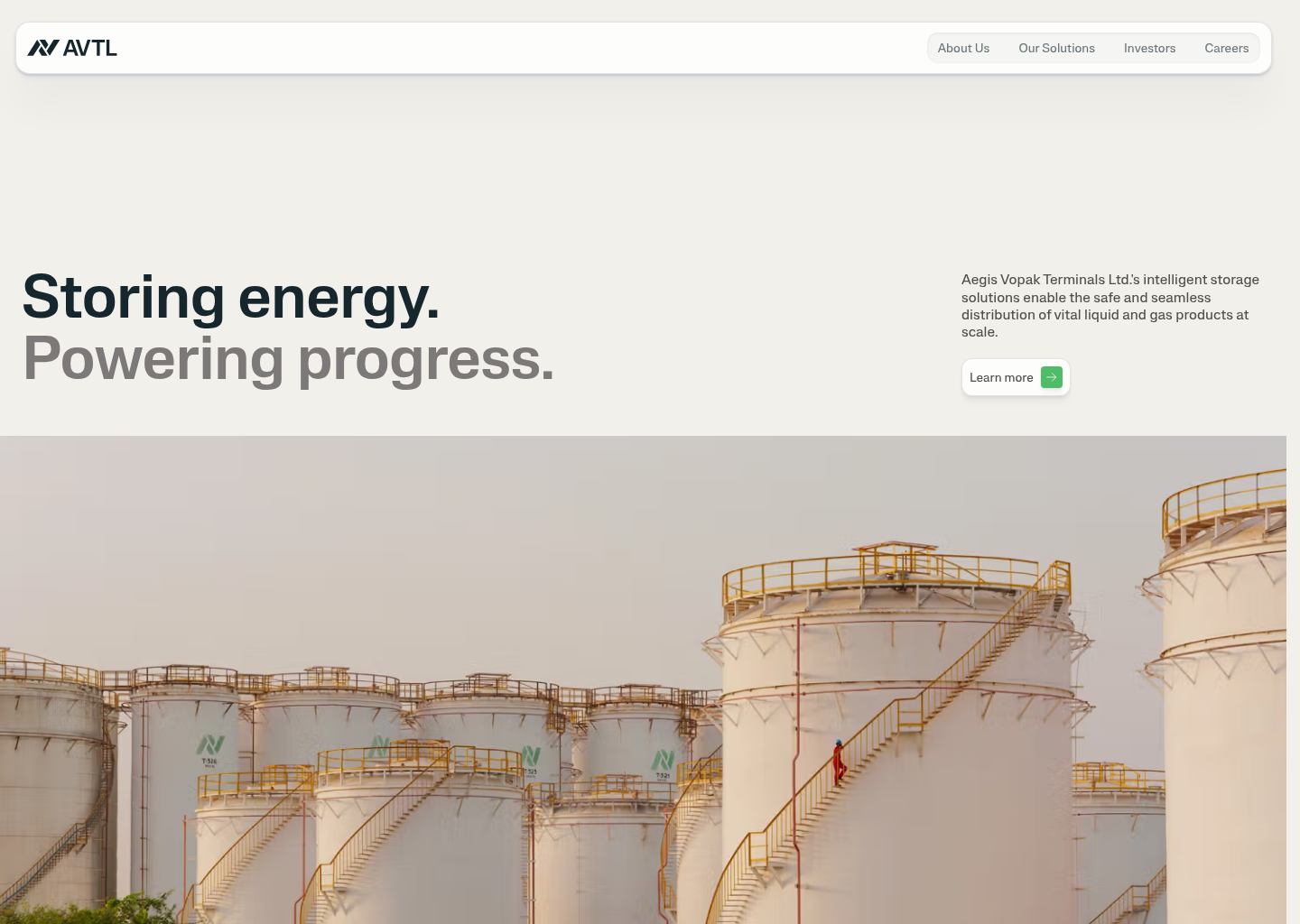Open the Our Solutions menu
1300x924 pixels.
1056,48
